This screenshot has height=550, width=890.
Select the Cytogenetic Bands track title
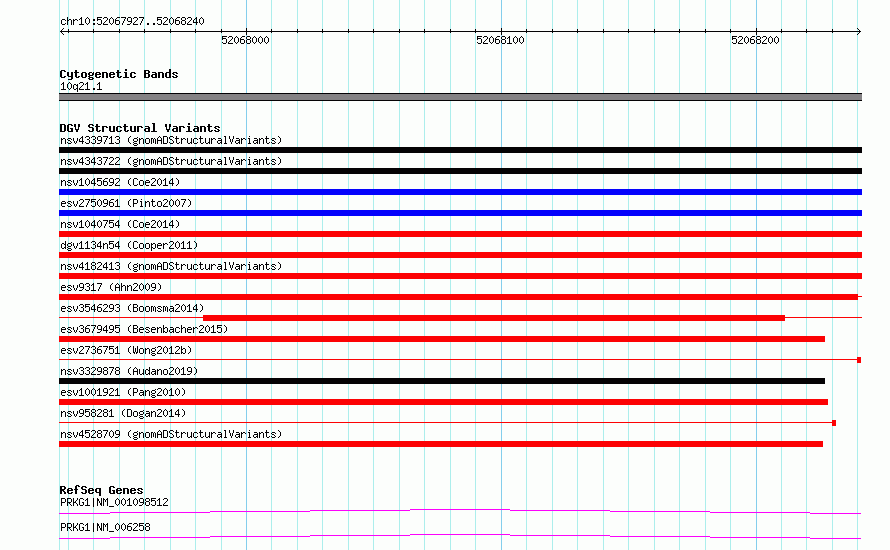(x=119, y=74)
